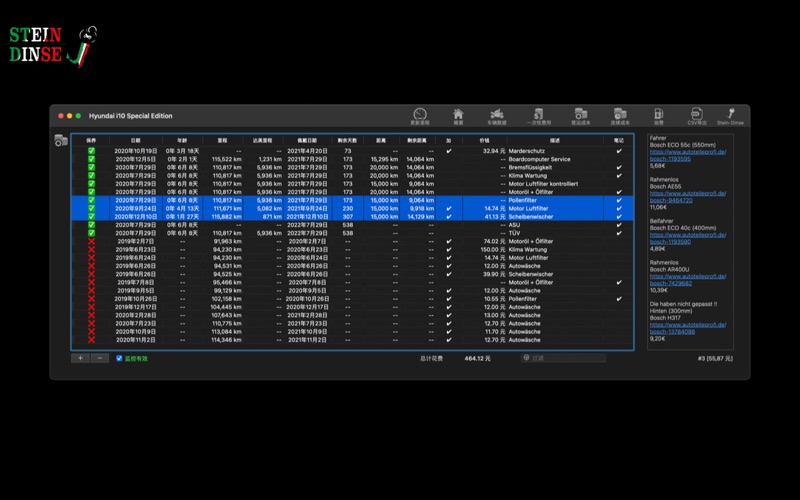Toggle green check on ASU row

[x=91, y=225]
